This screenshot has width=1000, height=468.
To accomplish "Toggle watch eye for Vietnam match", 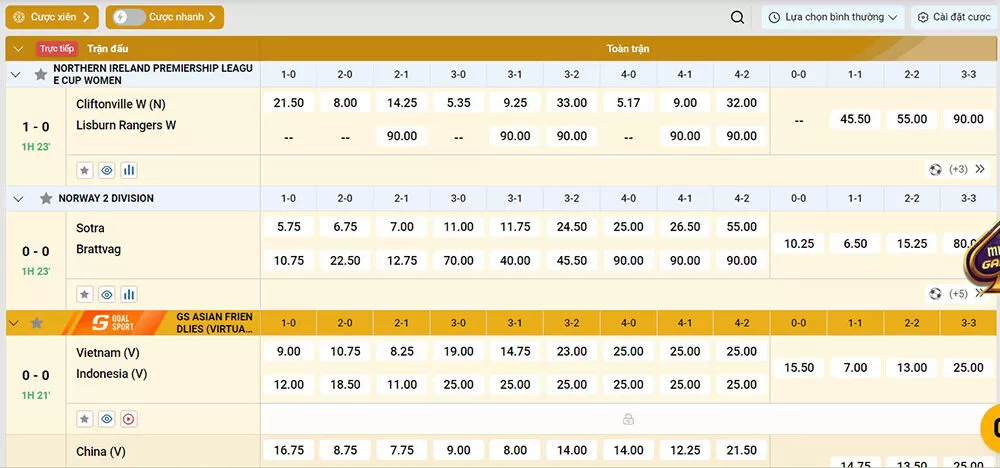I will 107,419.
